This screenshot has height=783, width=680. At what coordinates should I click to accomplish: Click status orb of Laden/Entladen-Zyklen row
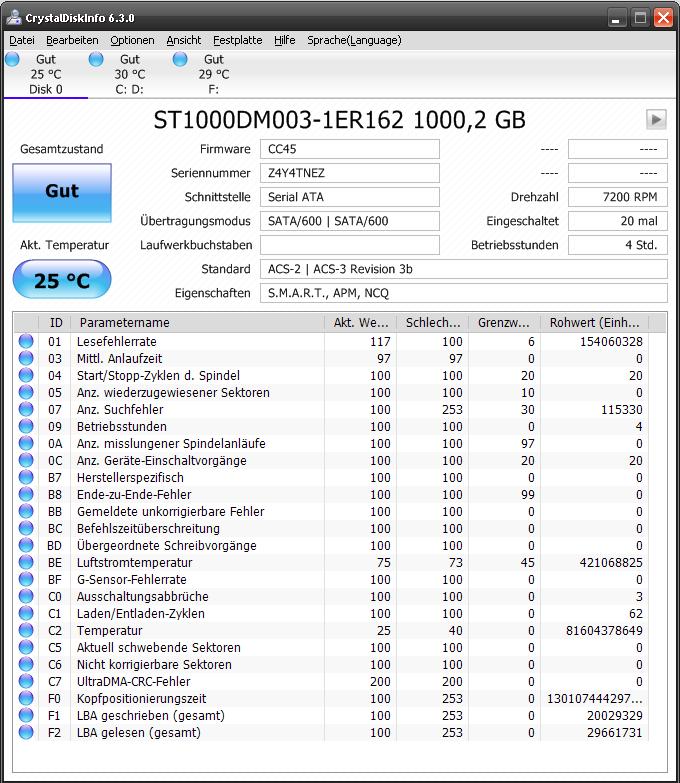(x=26, y=613)
